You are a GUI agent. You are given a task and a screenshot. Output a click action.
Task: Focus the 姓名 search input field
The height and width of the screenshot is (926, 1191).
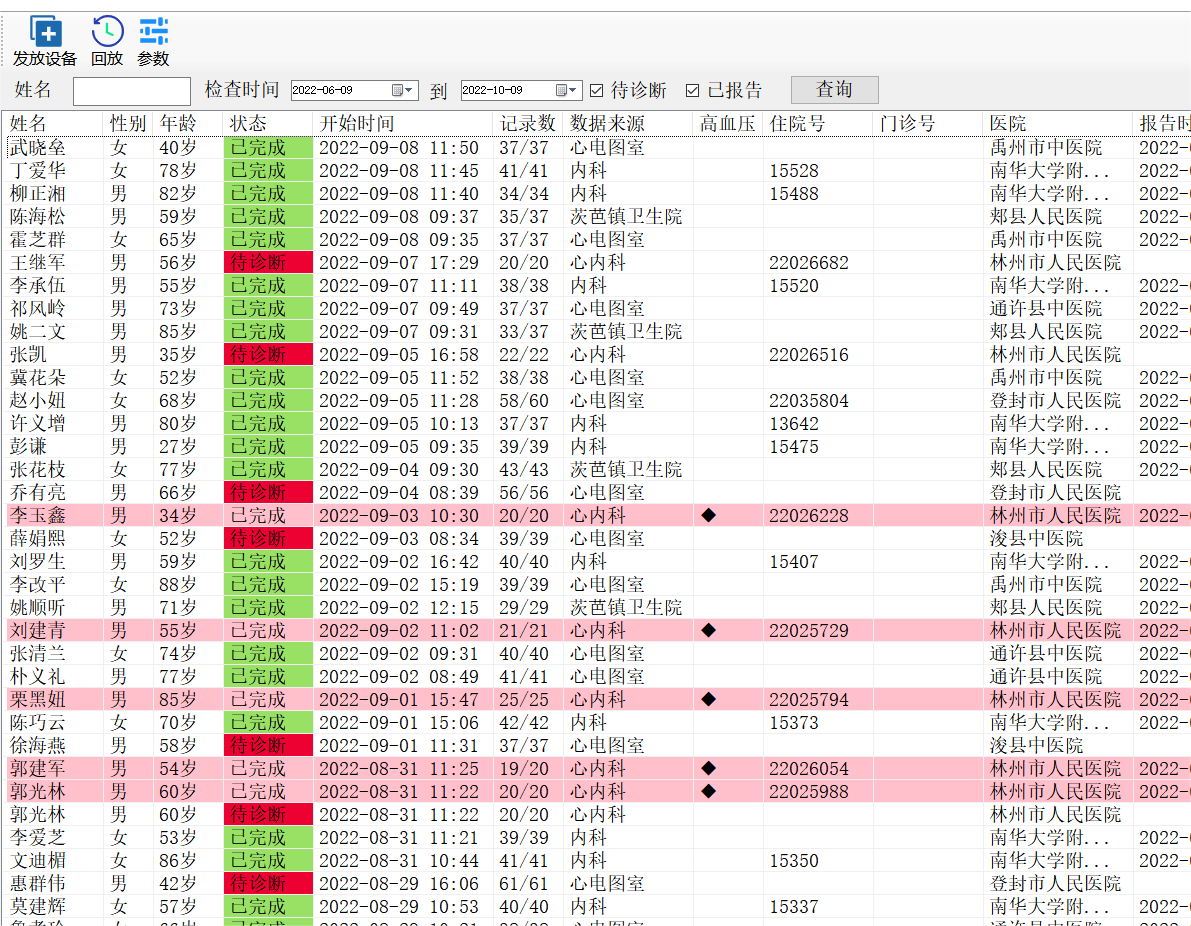click(x=131, y=91)
